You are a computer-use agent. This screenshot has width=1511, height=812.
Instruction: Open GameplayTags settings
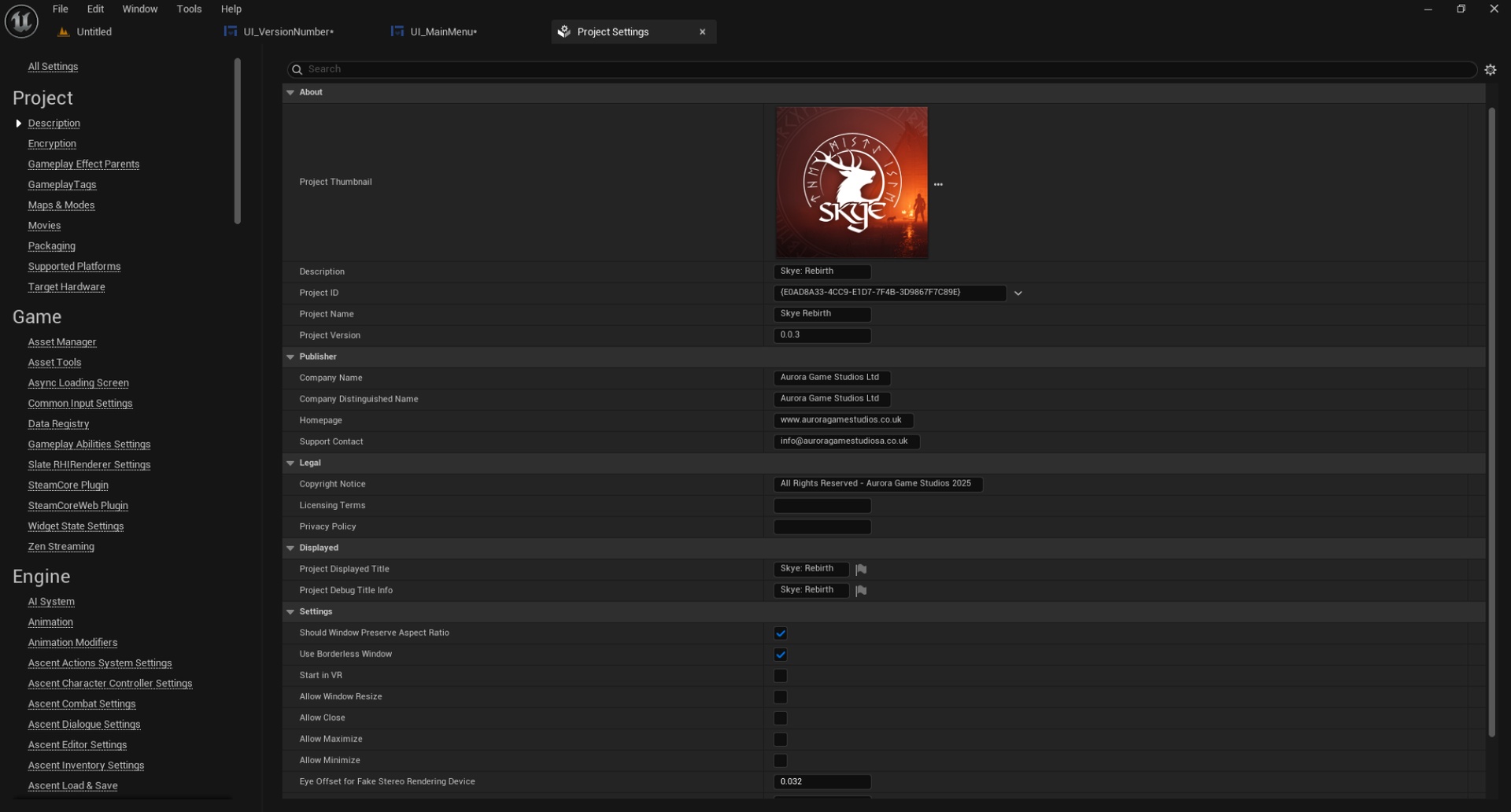click(62, 185)
